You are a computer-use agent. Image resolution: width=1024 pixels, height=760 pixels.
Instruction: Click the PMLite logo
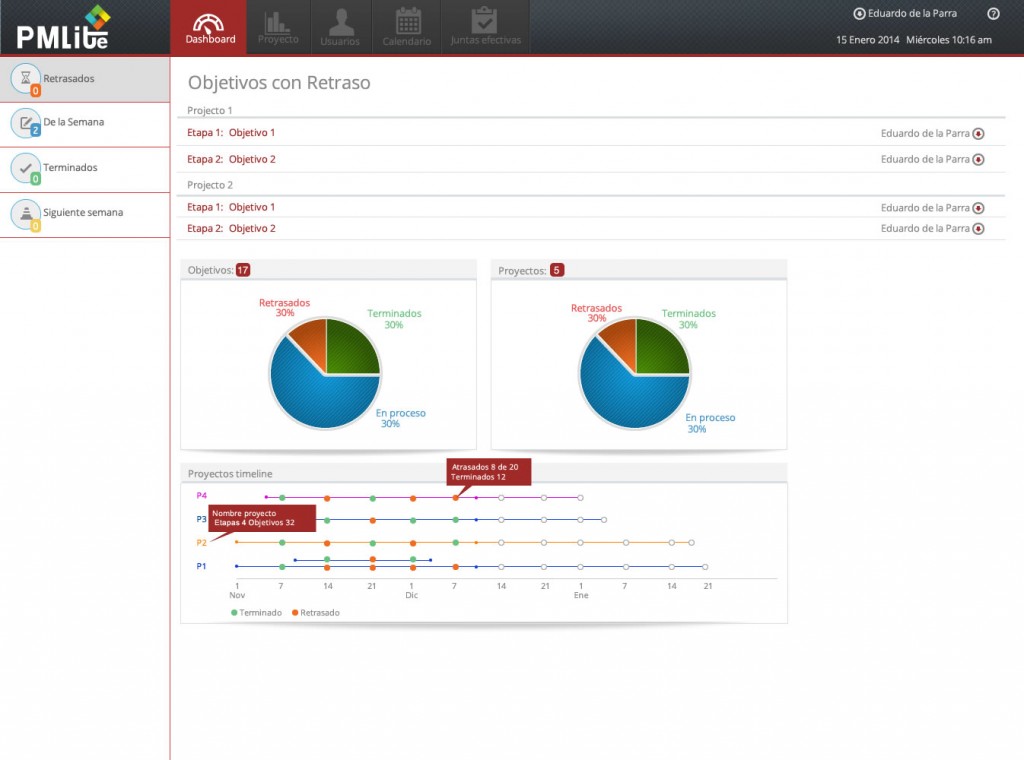(x=63, y=28)
